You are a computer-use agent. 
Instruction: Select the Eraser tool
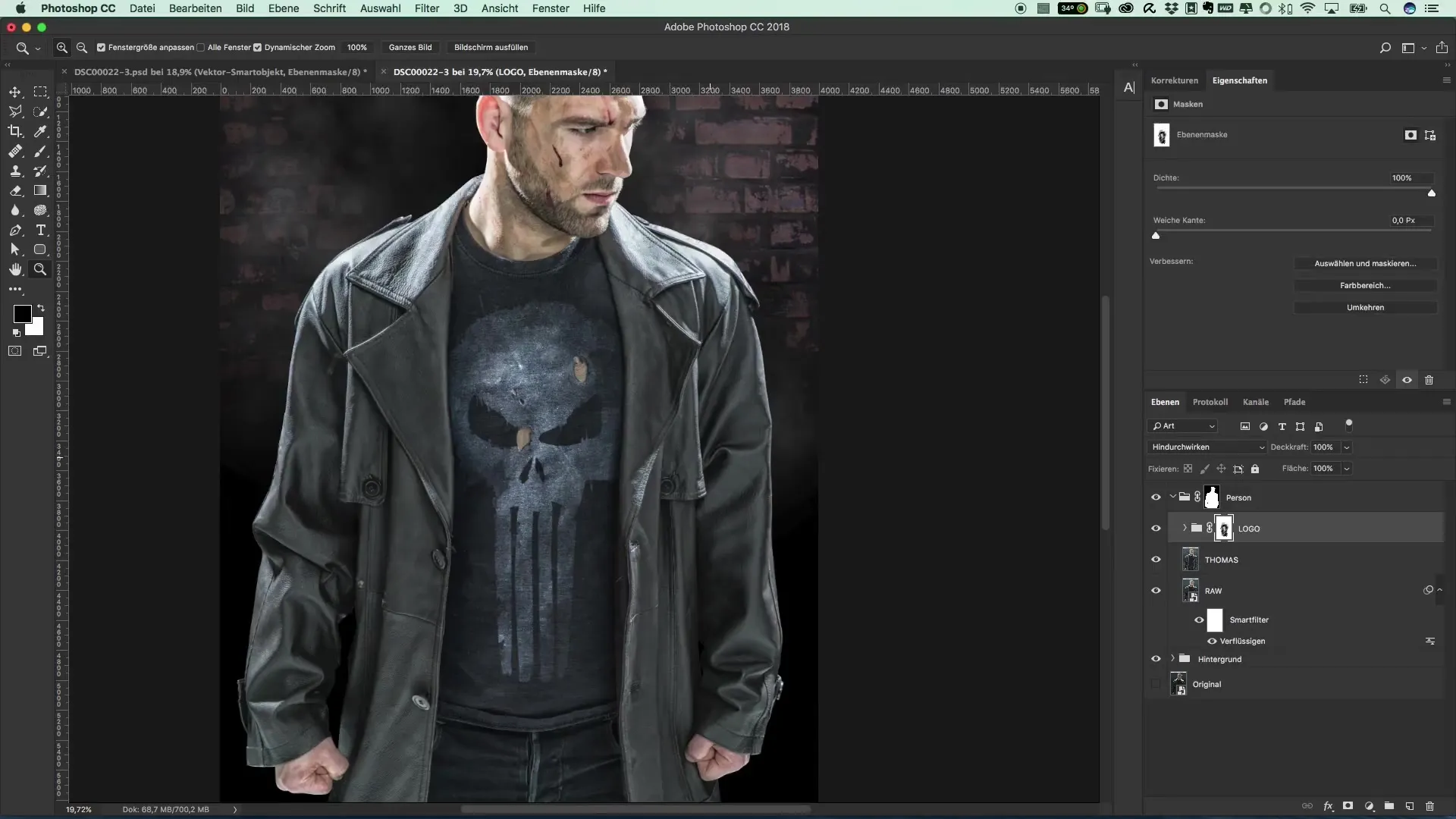(x=15, y=190)
